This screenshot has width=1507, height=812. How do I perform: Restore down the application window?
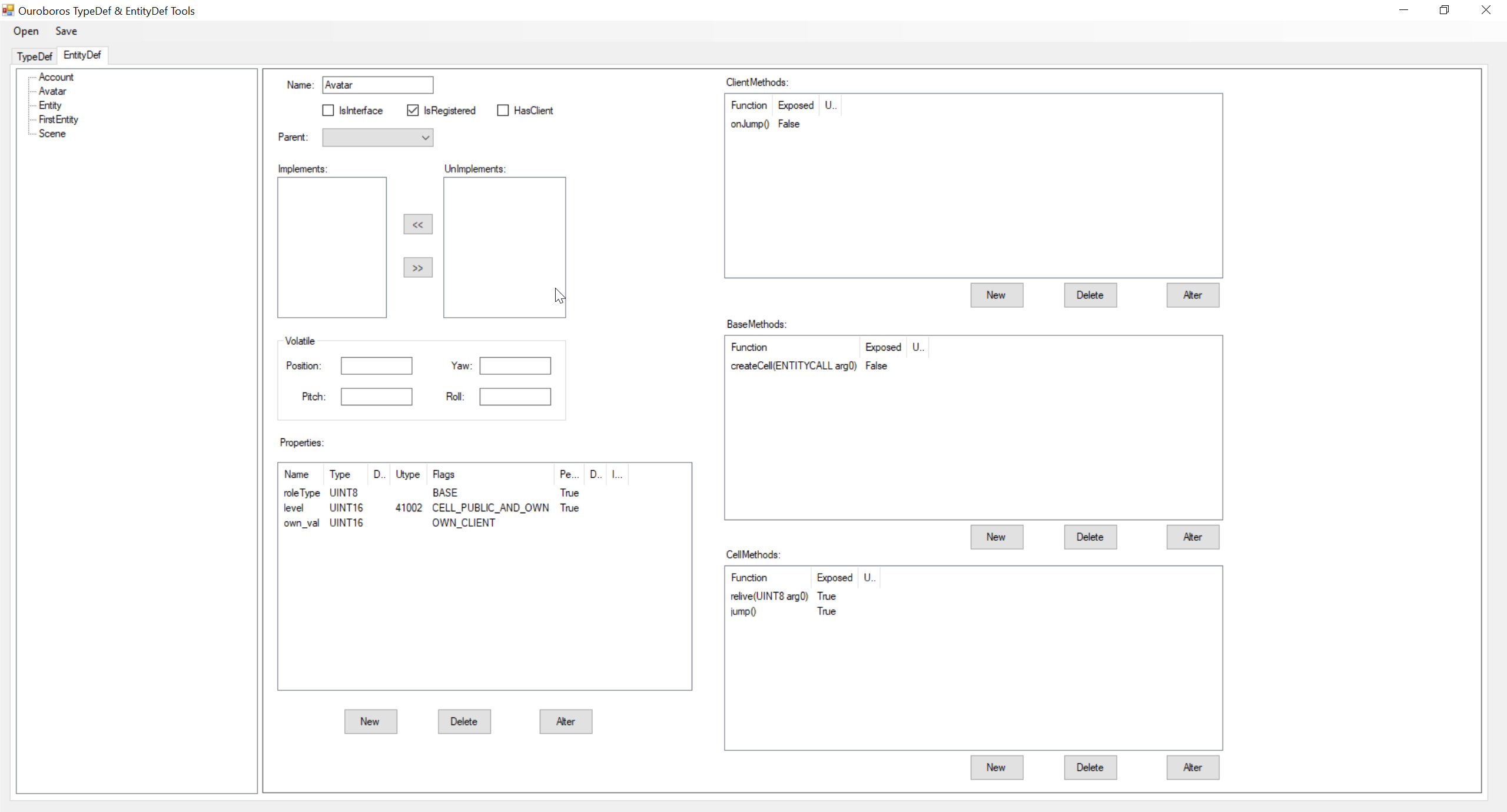1444,10
